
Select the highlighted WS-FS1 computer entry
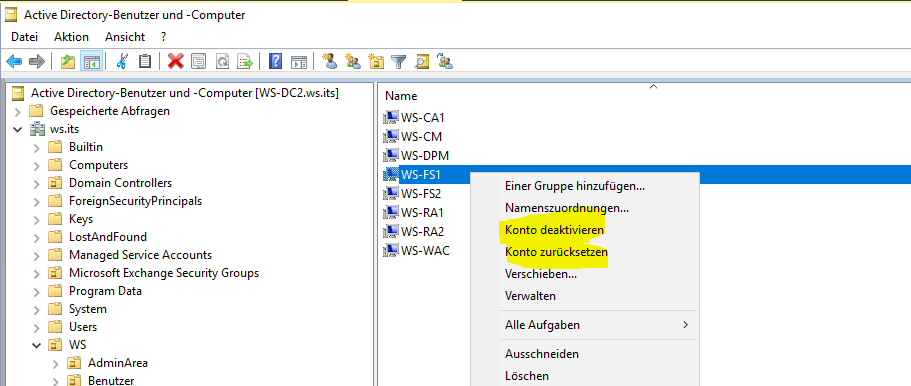click(420, 174)
